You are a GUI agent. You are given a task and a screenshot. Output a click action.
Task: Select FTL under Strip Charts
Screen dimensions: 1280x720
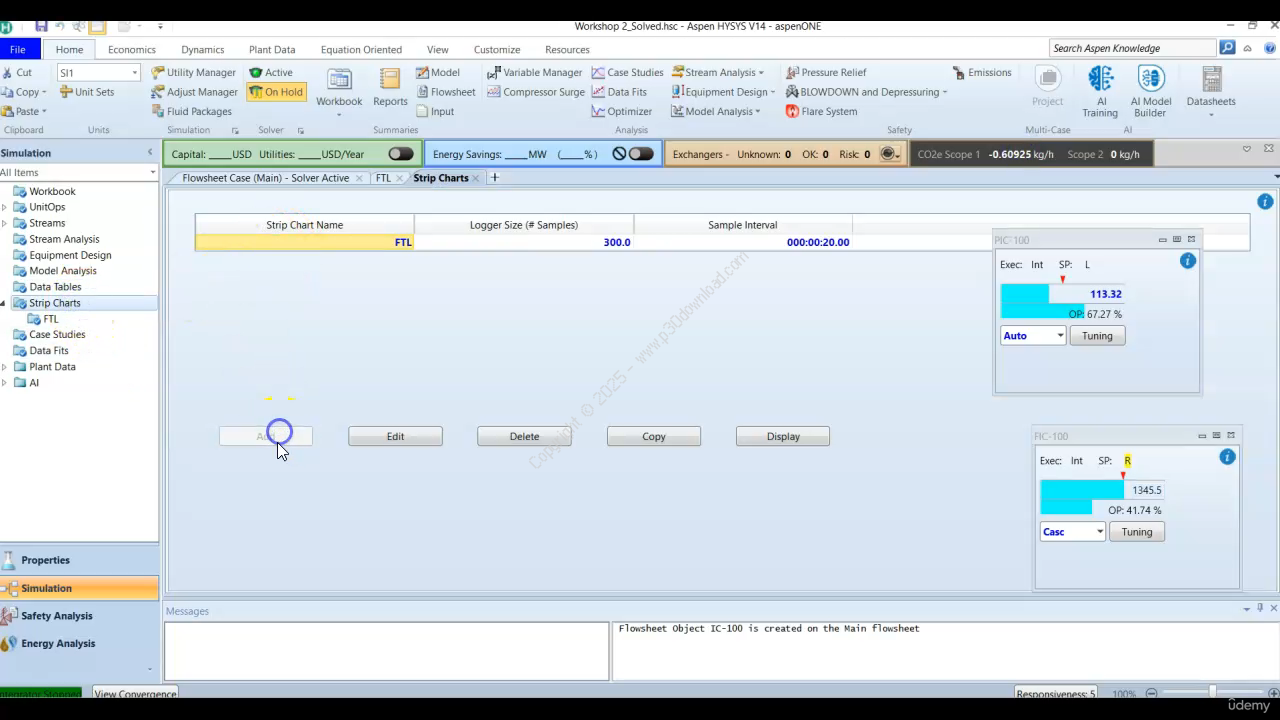coord(51,319)
